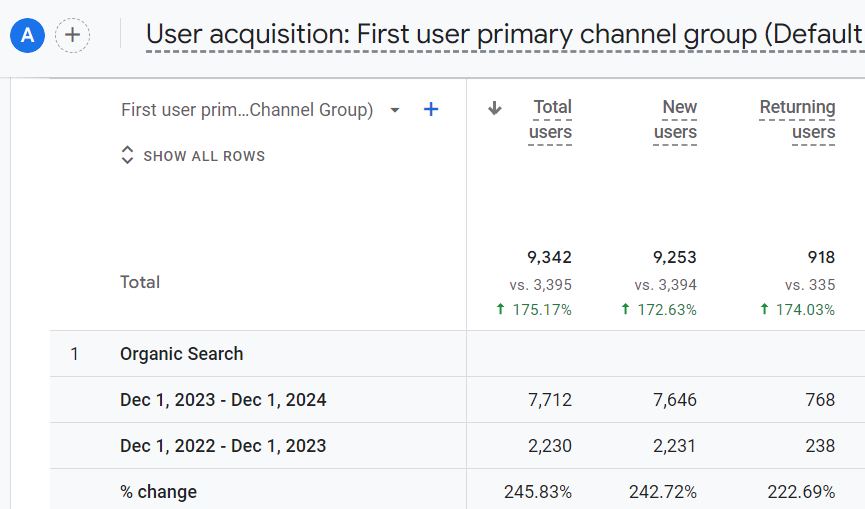Click the 242.72% change cell
Image resolution: width=865 pixels, height=509 pixels.
(x=663, y=492)
